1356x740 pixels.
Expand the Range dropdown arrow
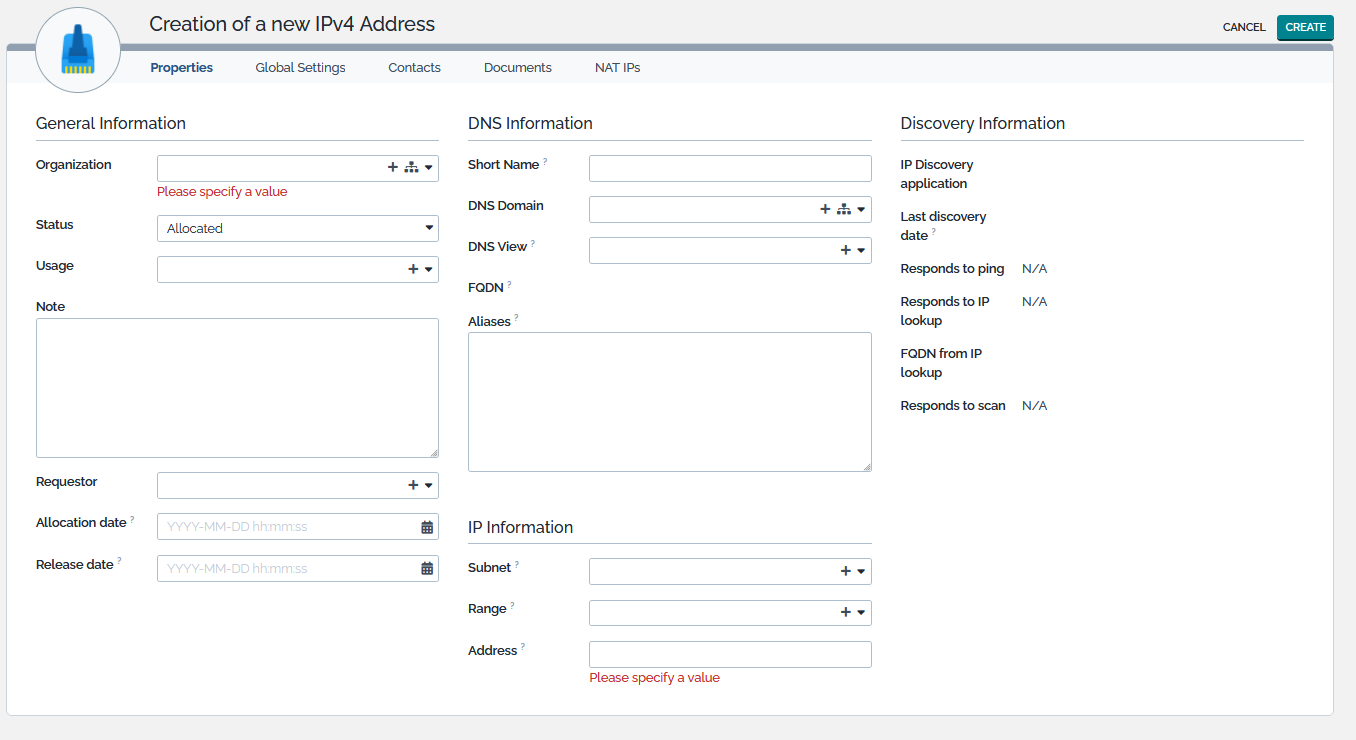[861, 612]
